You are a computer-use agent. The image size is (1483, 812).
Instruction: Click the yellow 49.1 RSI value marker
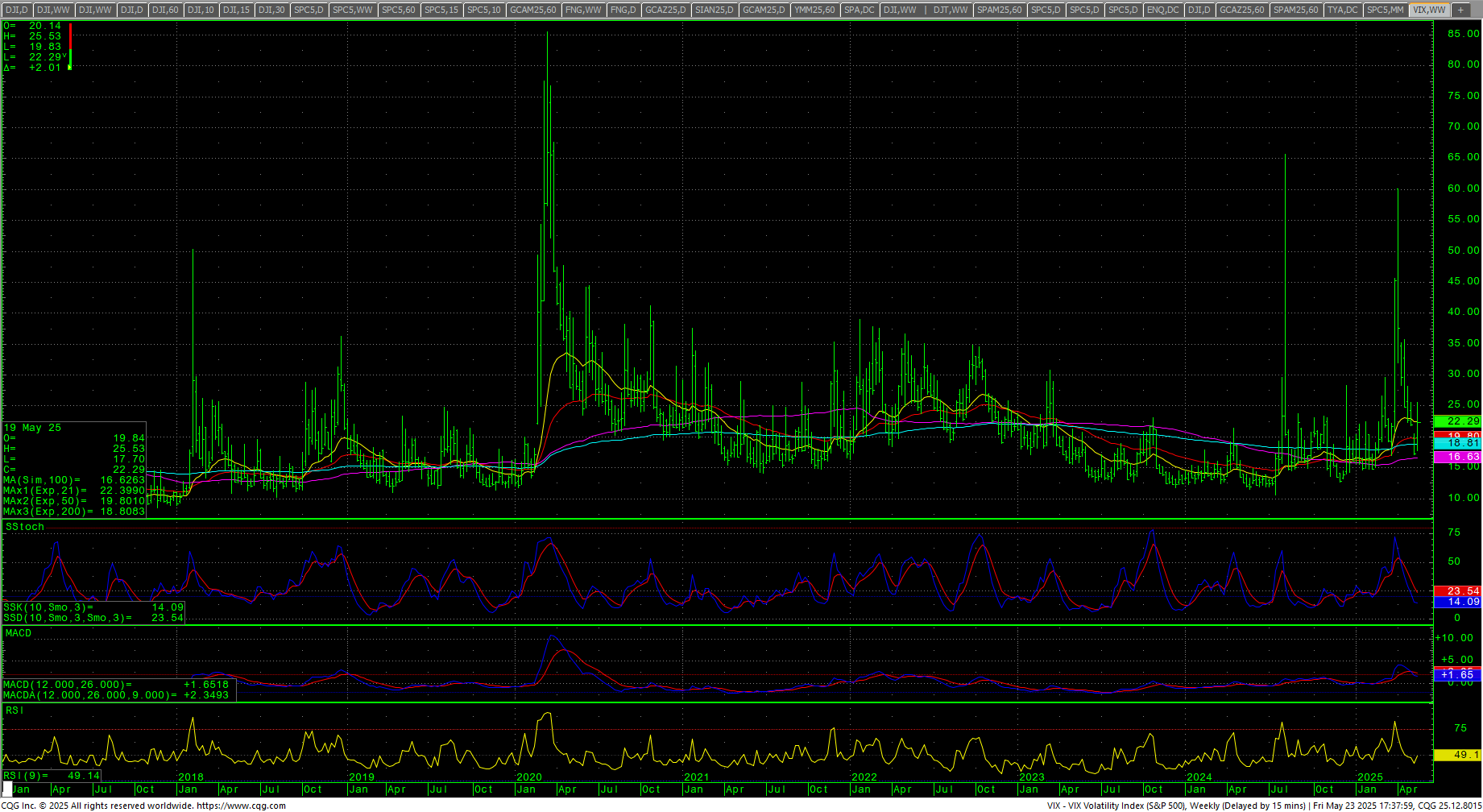point(1457,755)
